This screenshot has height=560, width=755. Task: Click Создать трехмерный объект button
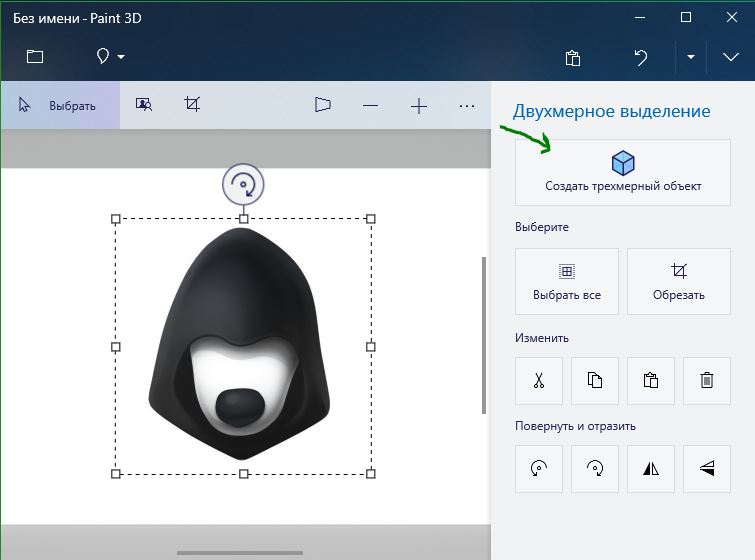623,172
